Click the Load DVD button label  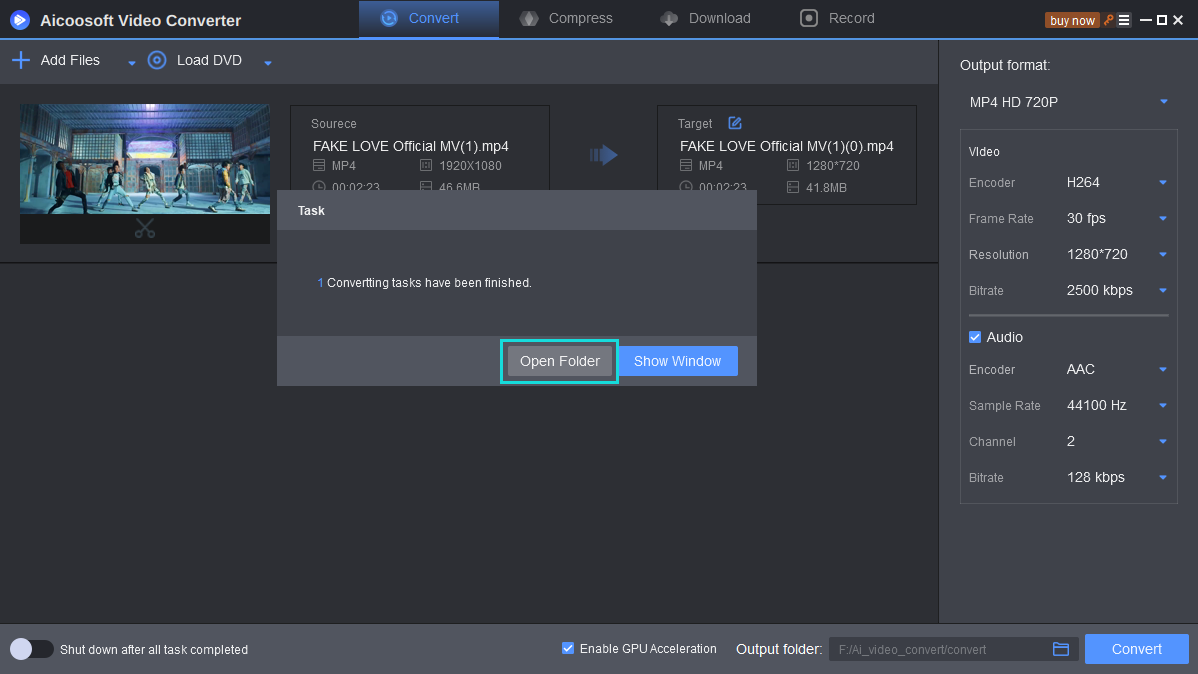pyautogui.click(x=209, y=60)
